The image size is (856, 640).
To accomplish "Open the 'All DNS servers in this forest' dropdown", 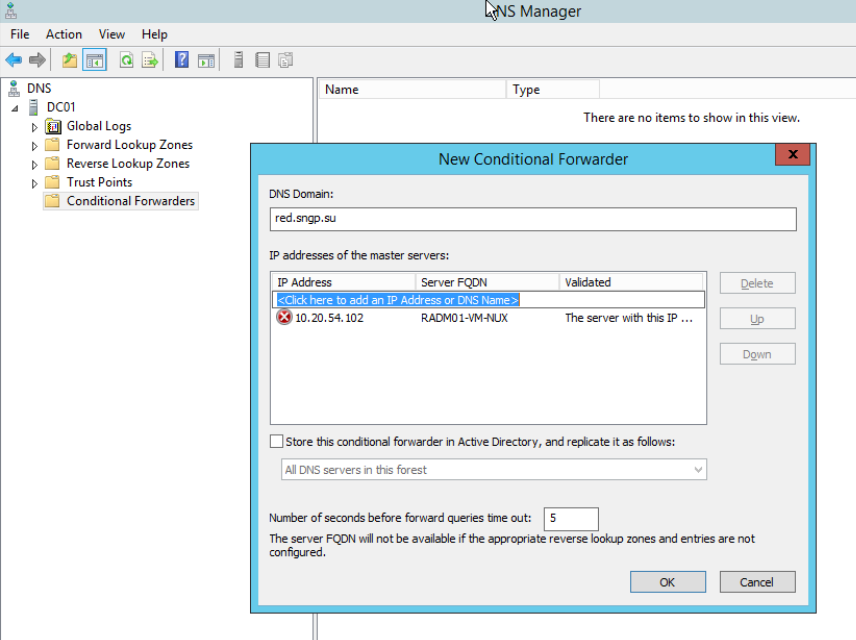I will [x=494, y=469].
